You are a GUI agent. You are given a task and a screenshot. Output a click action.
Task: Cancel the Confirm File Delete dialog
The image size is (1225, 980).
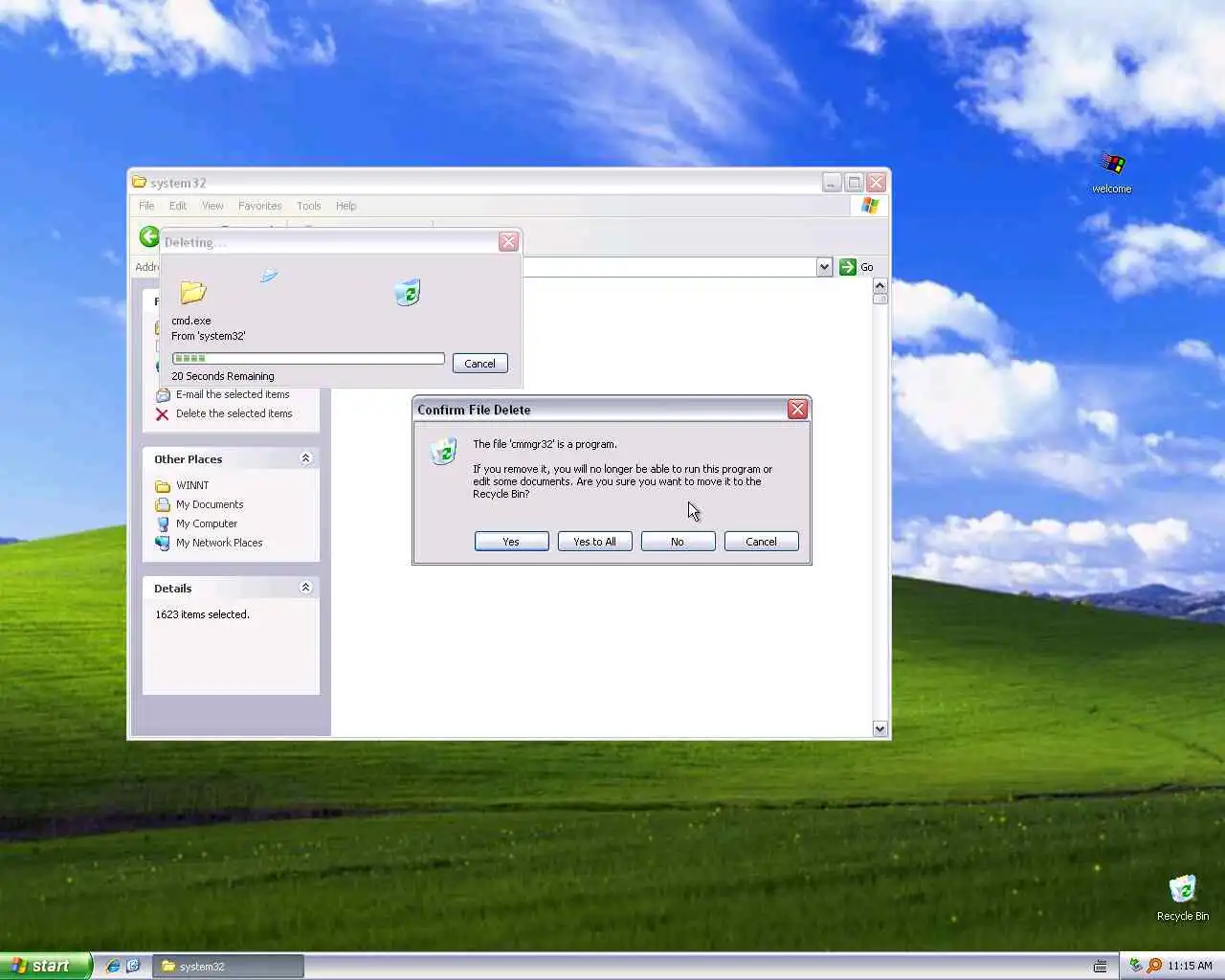[x=761, y=542]
